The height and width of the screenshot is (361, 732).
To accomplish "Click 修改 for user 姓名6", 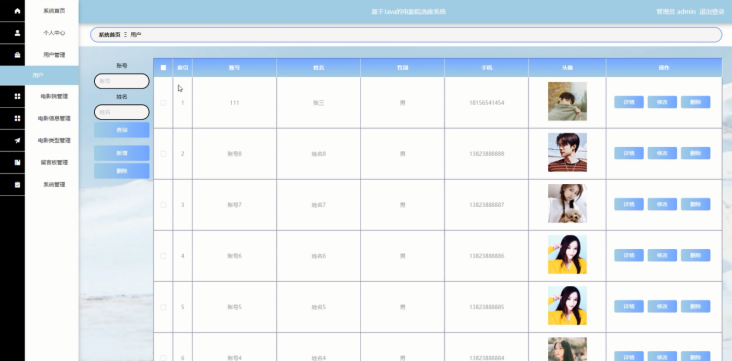I will pyautogui.click(x=662, y=255).
